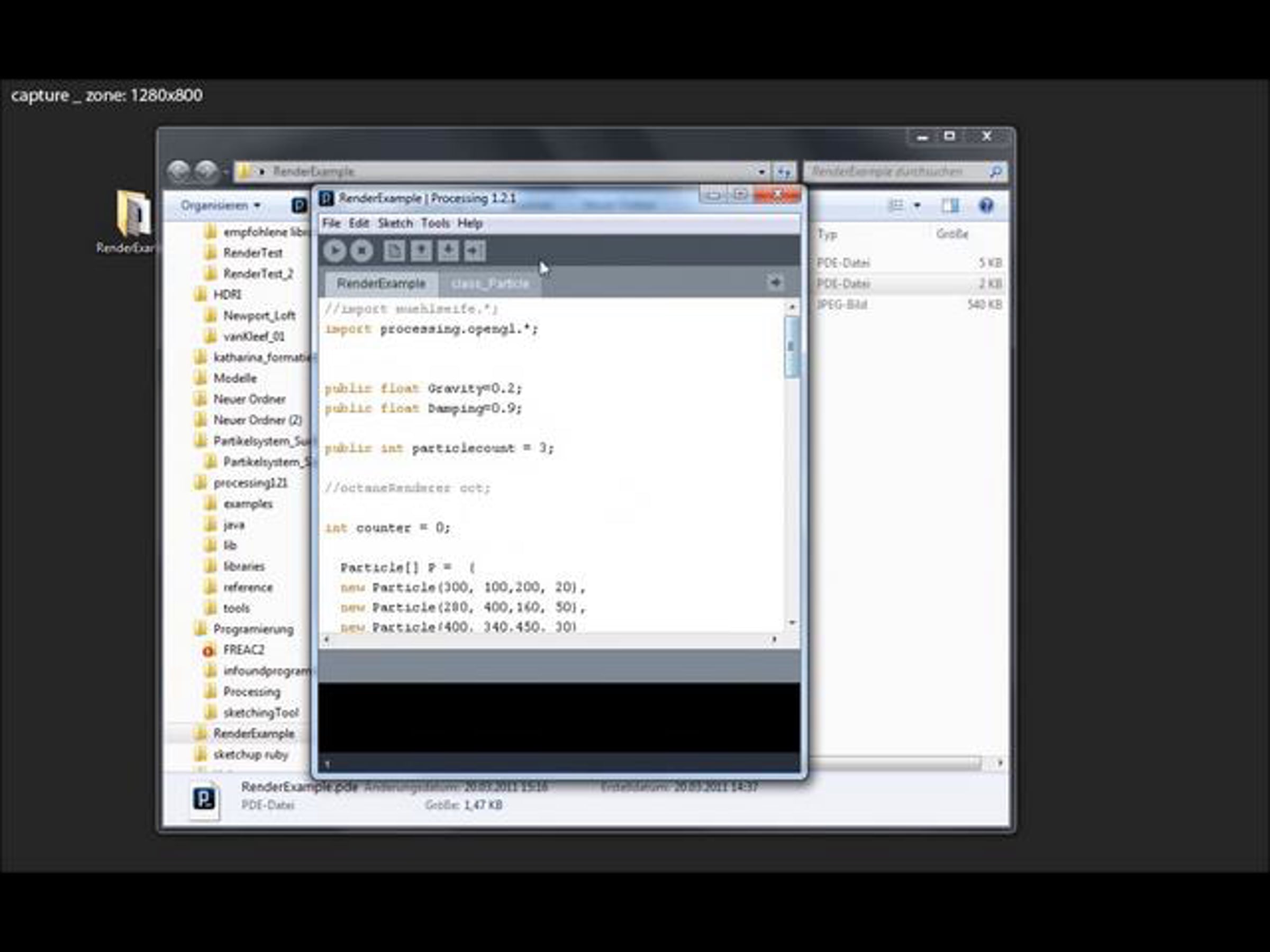Select the 2 KB PDE-Datei file row
The height and width of the screenshot is (952, 1270).
(x=909, y=283)
